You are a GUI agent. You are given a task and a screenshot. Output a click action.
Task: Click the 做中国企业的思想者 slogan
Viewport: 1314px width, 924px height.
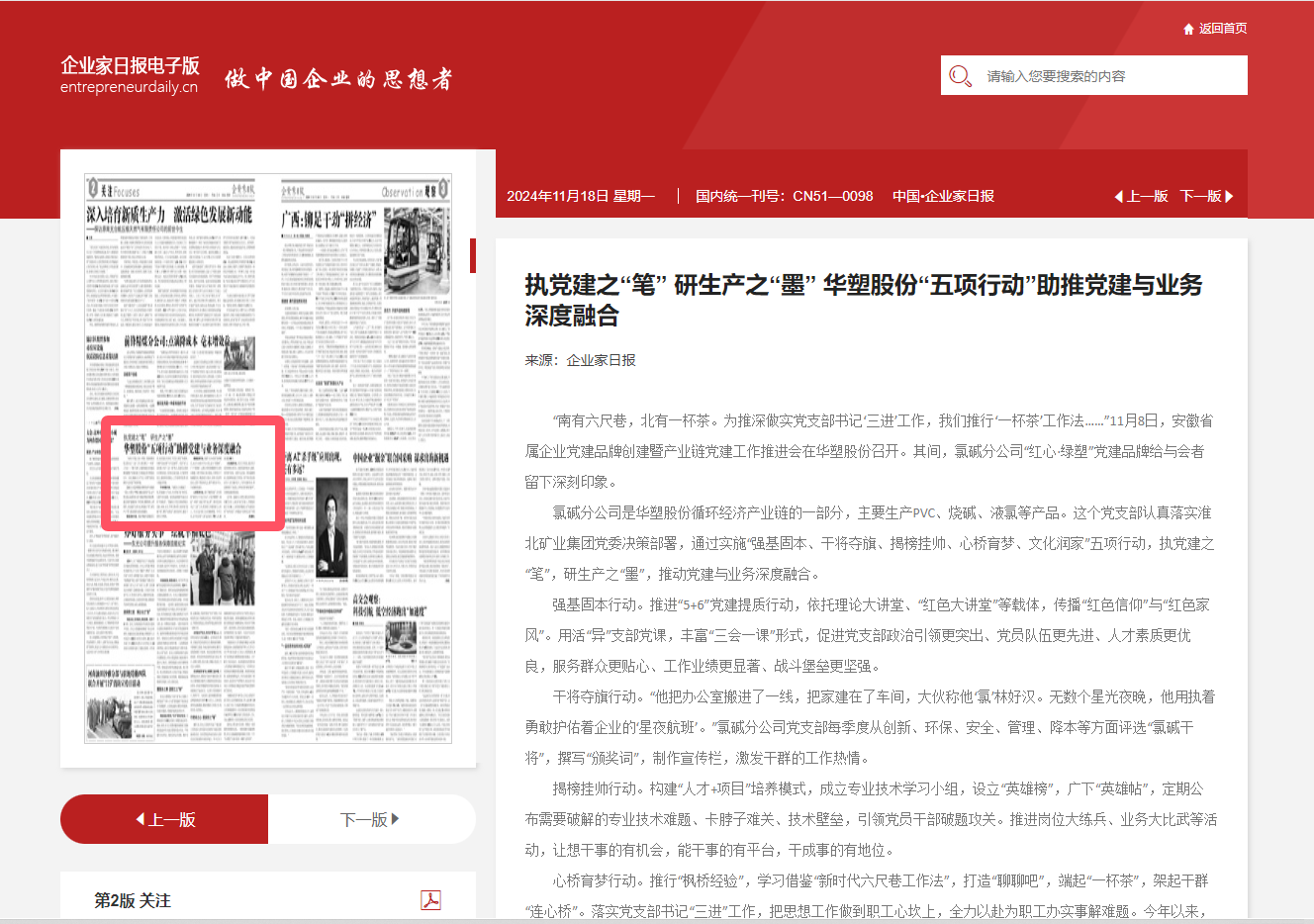pyautogui.click(x=338, y=79)
